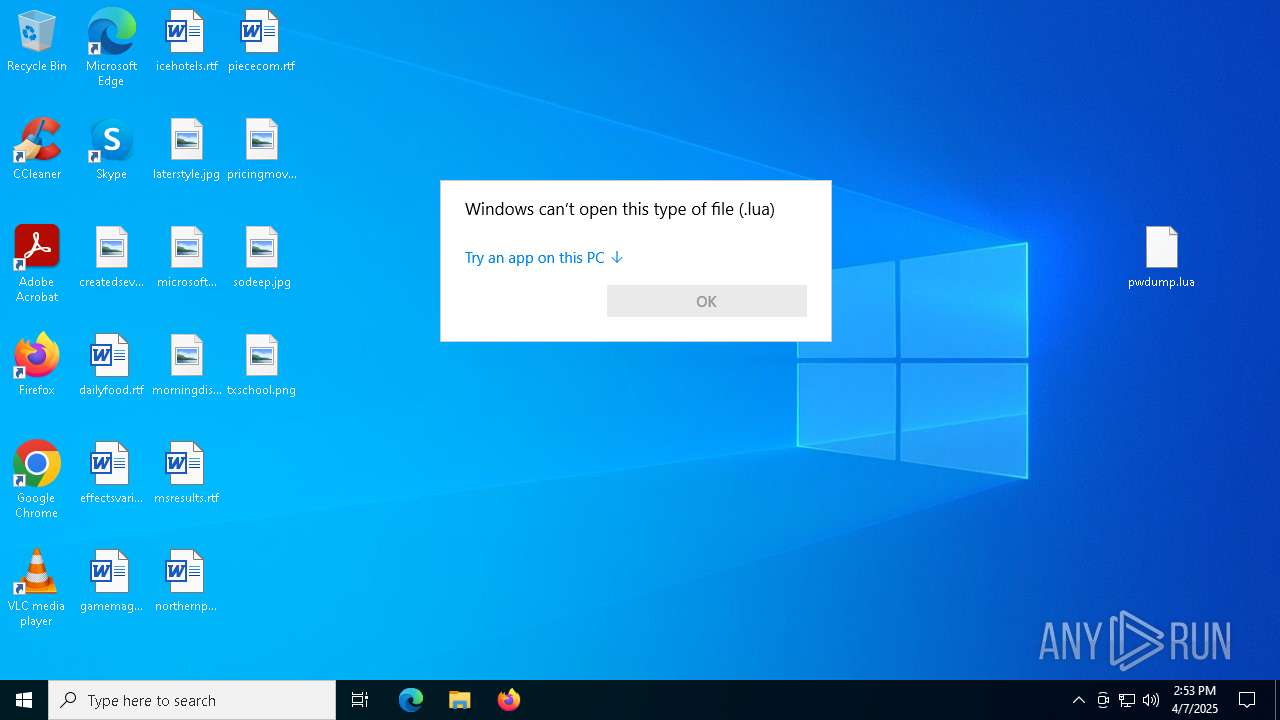Open File Explorer from the taskbar
This screenshot has width=1280, height=720.
pyautogui.click(x=460, y=700)
